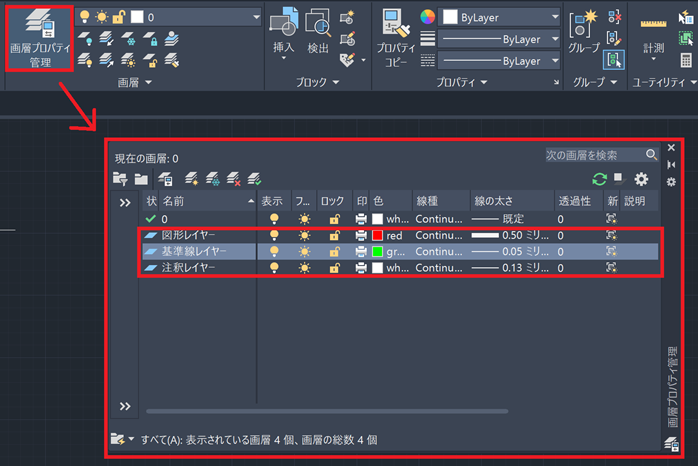Click the プロパティコピー match properties icon
The width and height of the screenshot is (698, 466).
(396, 23)
